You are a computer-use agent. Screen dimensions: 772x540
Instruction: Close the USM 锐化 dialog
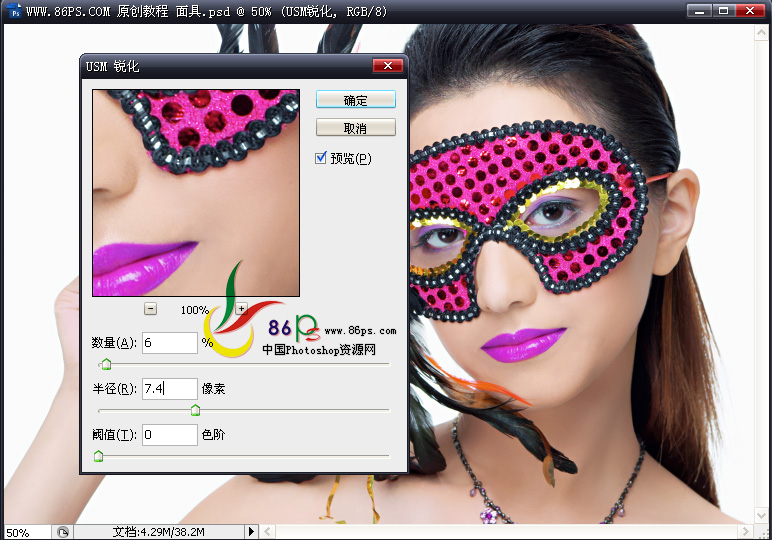click(x=387, y=65)
